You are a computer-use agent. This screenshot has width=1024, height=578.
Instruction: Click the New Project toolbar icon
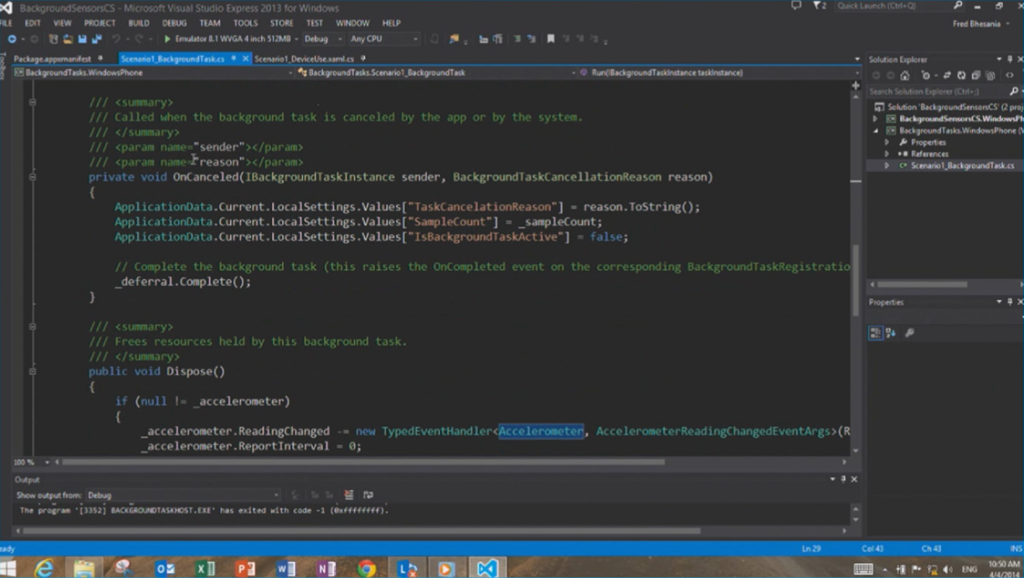[x=54, y=39]
